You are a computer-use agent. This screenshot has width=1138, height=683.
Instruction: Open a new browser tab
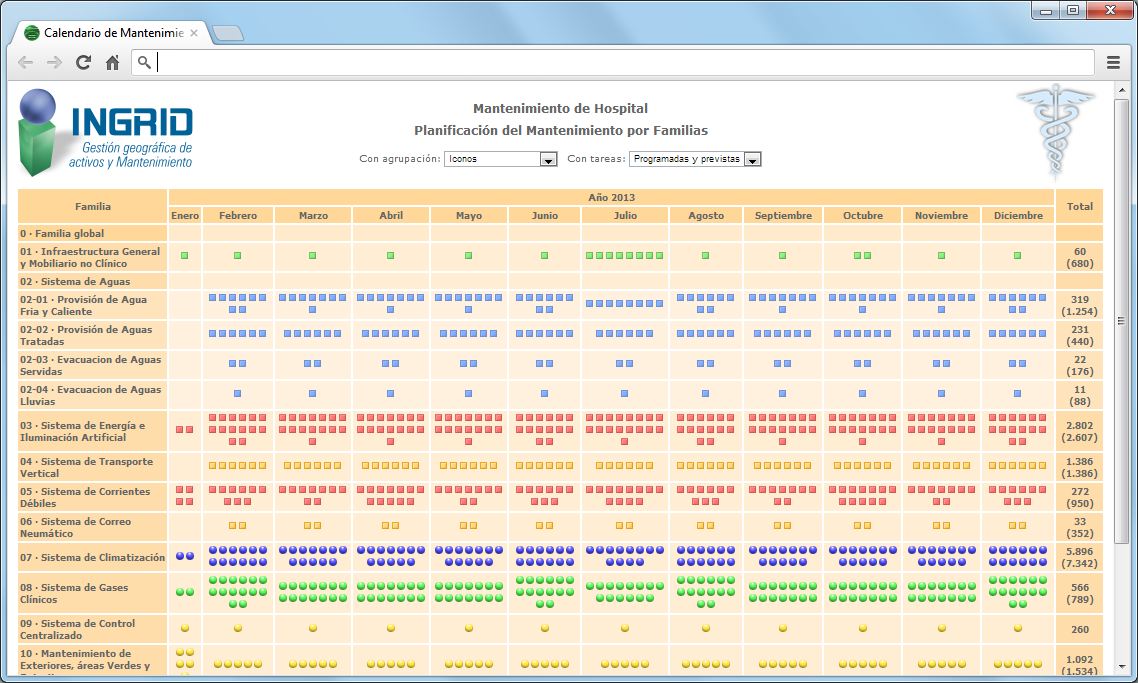point(227,34)
